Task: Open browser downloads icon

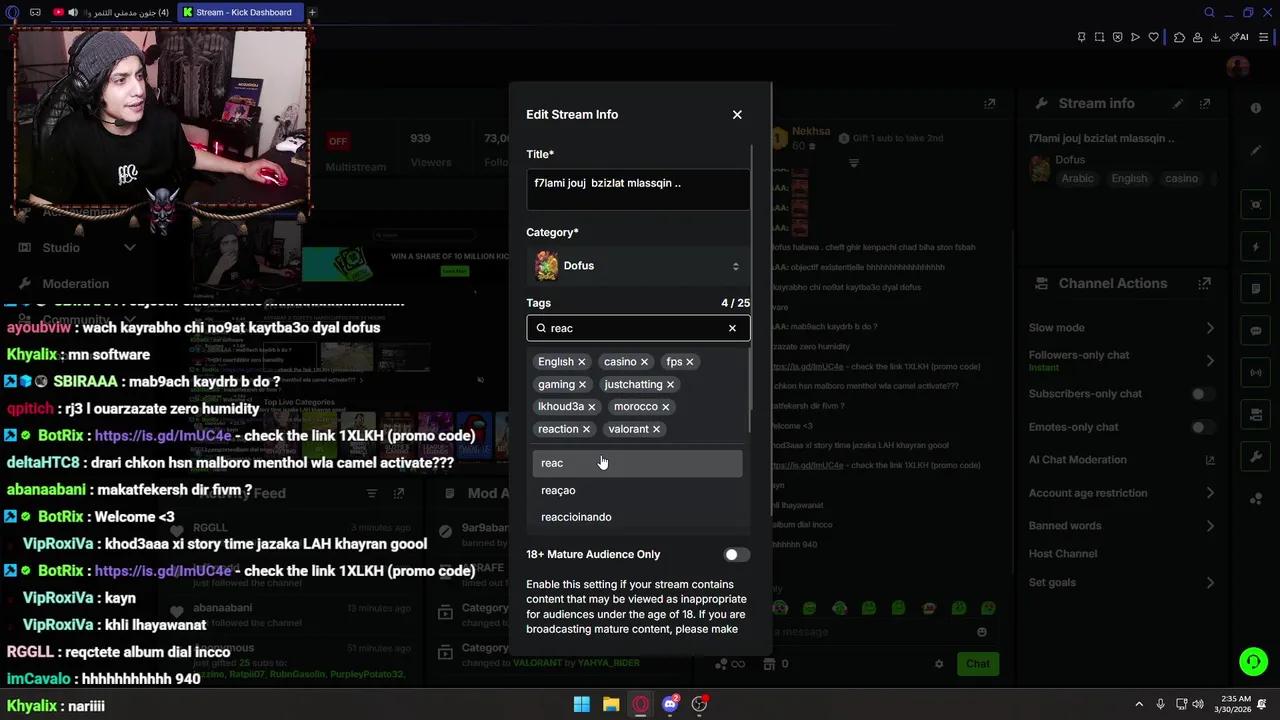Action: click(1215, 37)
